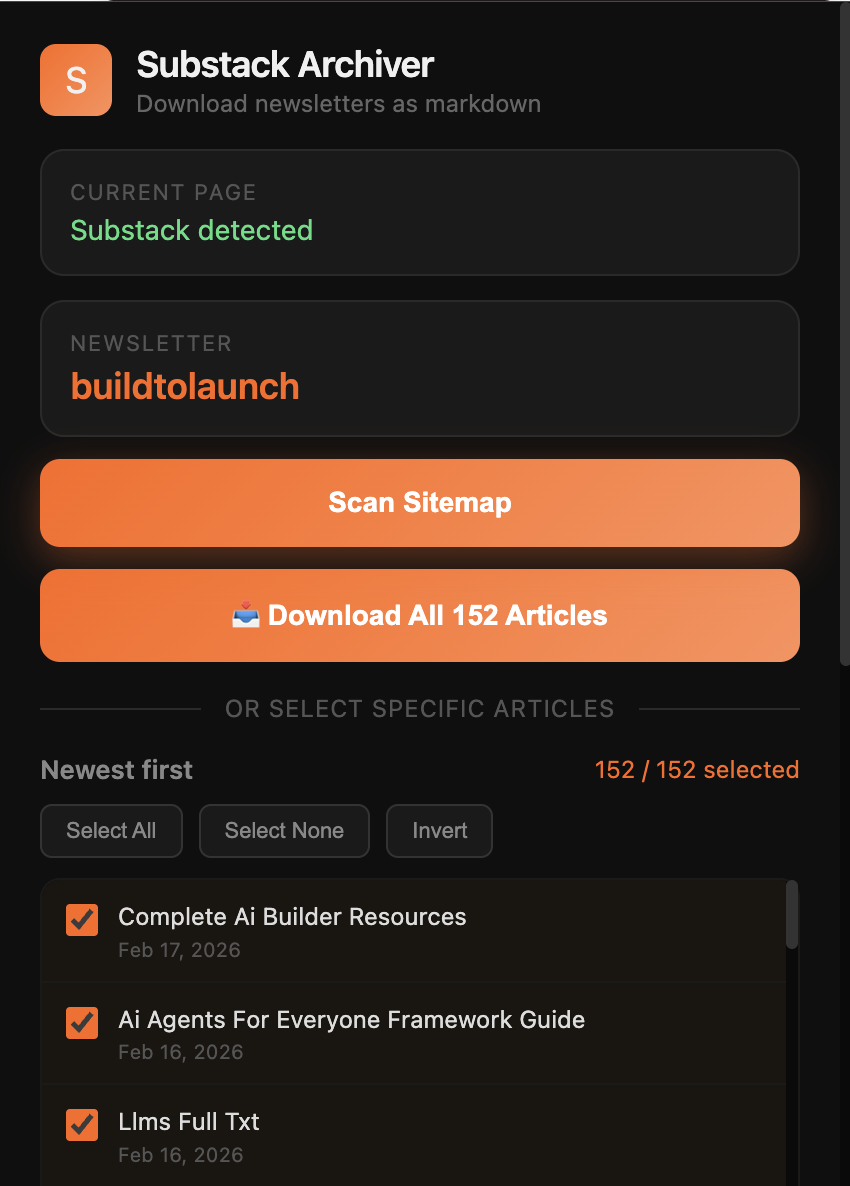
Task: Toggle Ai Agents For Everyone Framework Guide checkbox
Action: (x=82, y=1023)
